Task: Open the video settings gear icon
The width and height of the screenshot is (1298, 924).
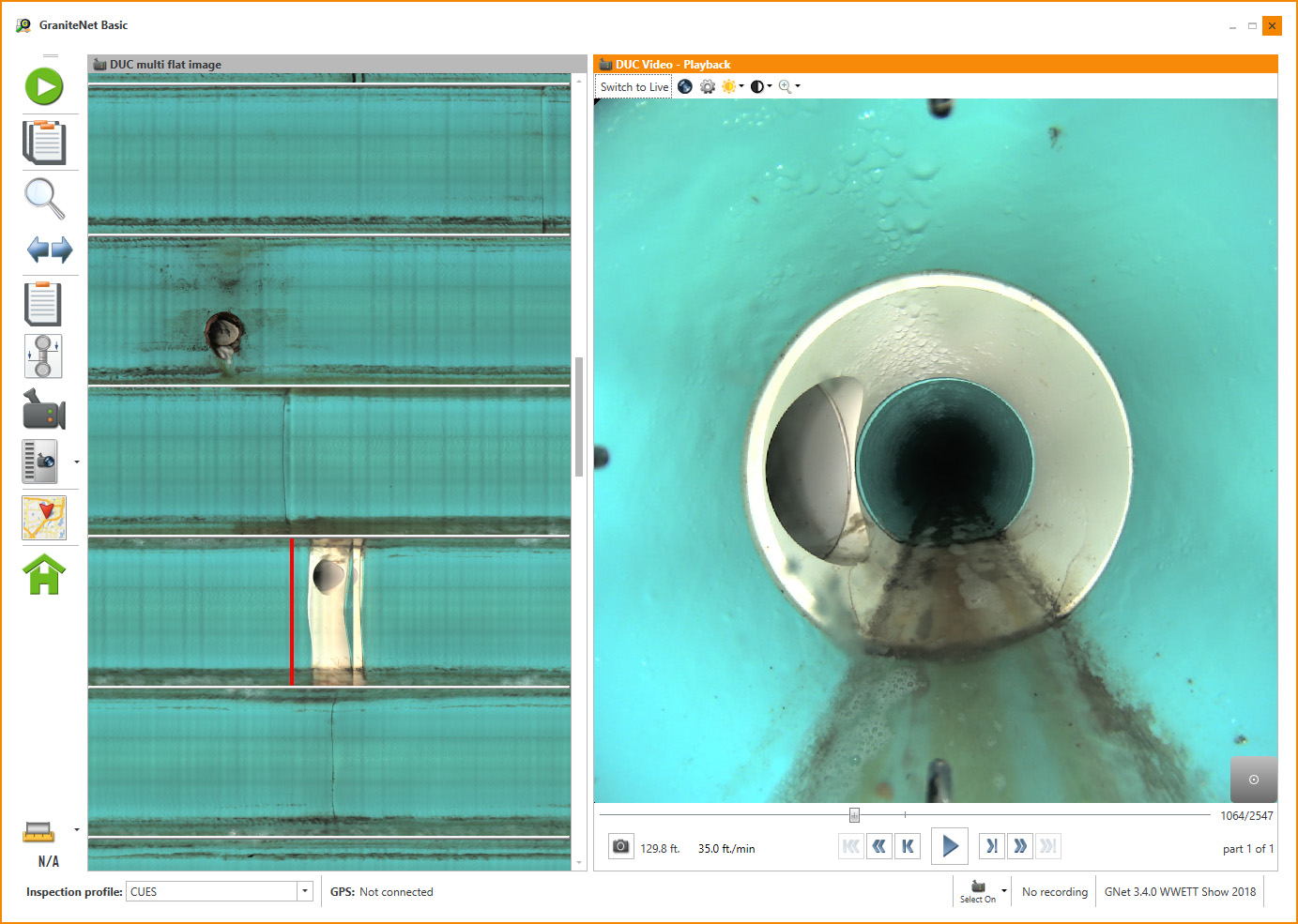Action: point(708,87)
